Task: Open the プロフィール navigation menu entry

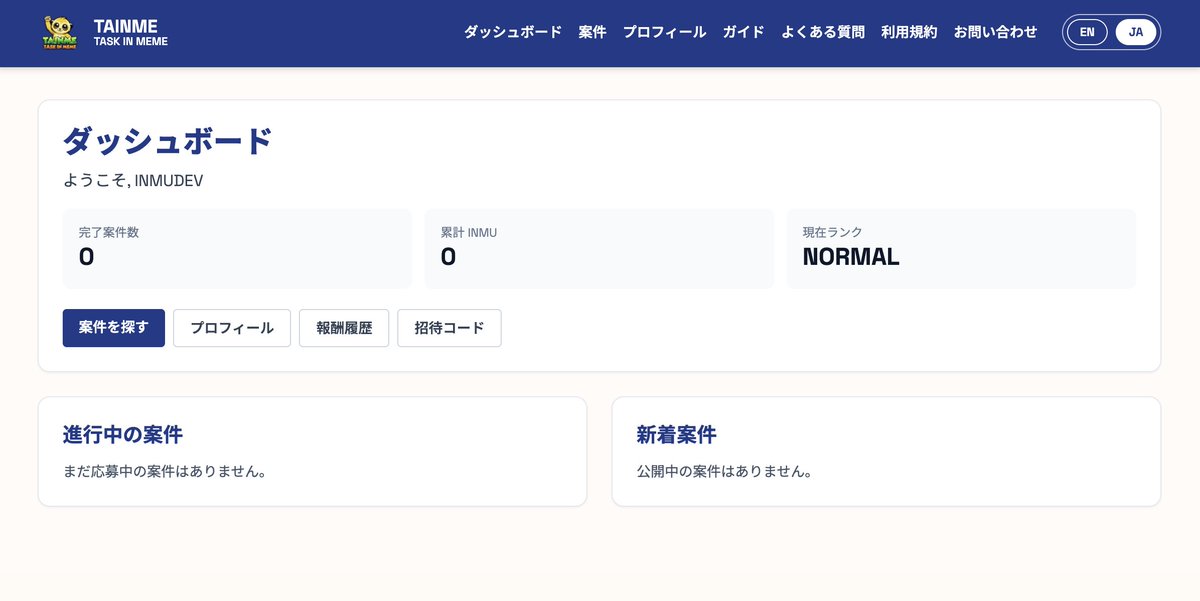Action: point(664,32)
